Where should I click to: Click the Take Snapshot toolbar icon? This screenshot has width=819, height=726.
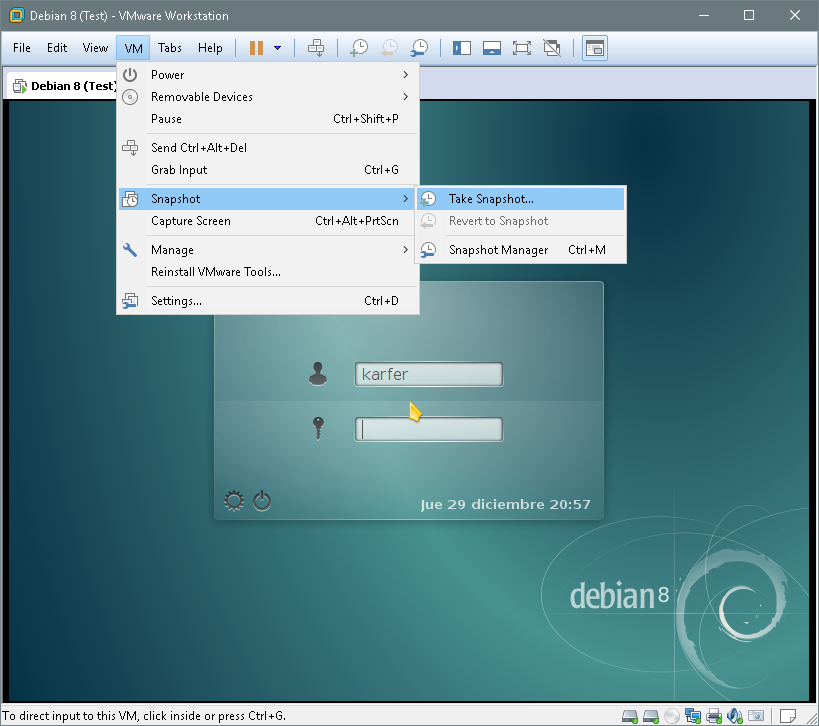[x=359, y=48]
